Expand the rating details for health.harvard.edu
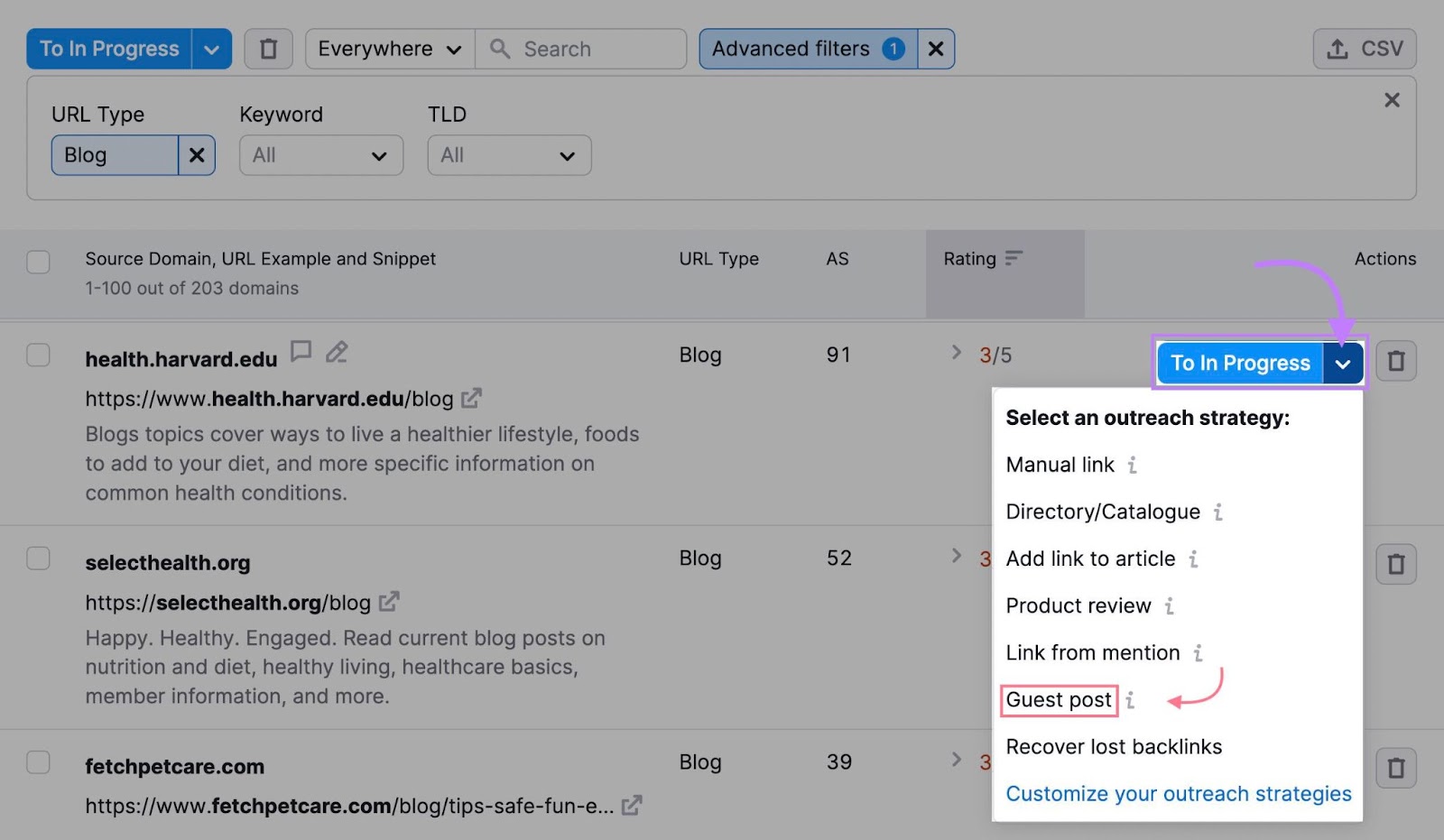This screenshot has height=840, width=1444. coord(956,354)
